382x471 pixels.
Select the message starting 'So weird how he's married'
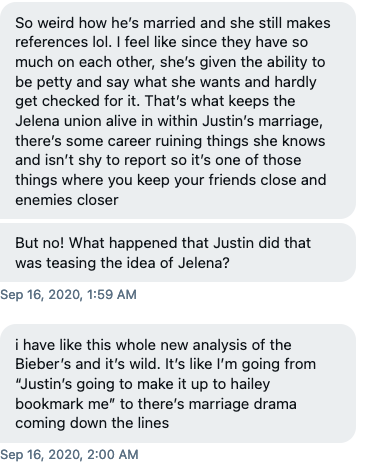[x=178, y=110]
